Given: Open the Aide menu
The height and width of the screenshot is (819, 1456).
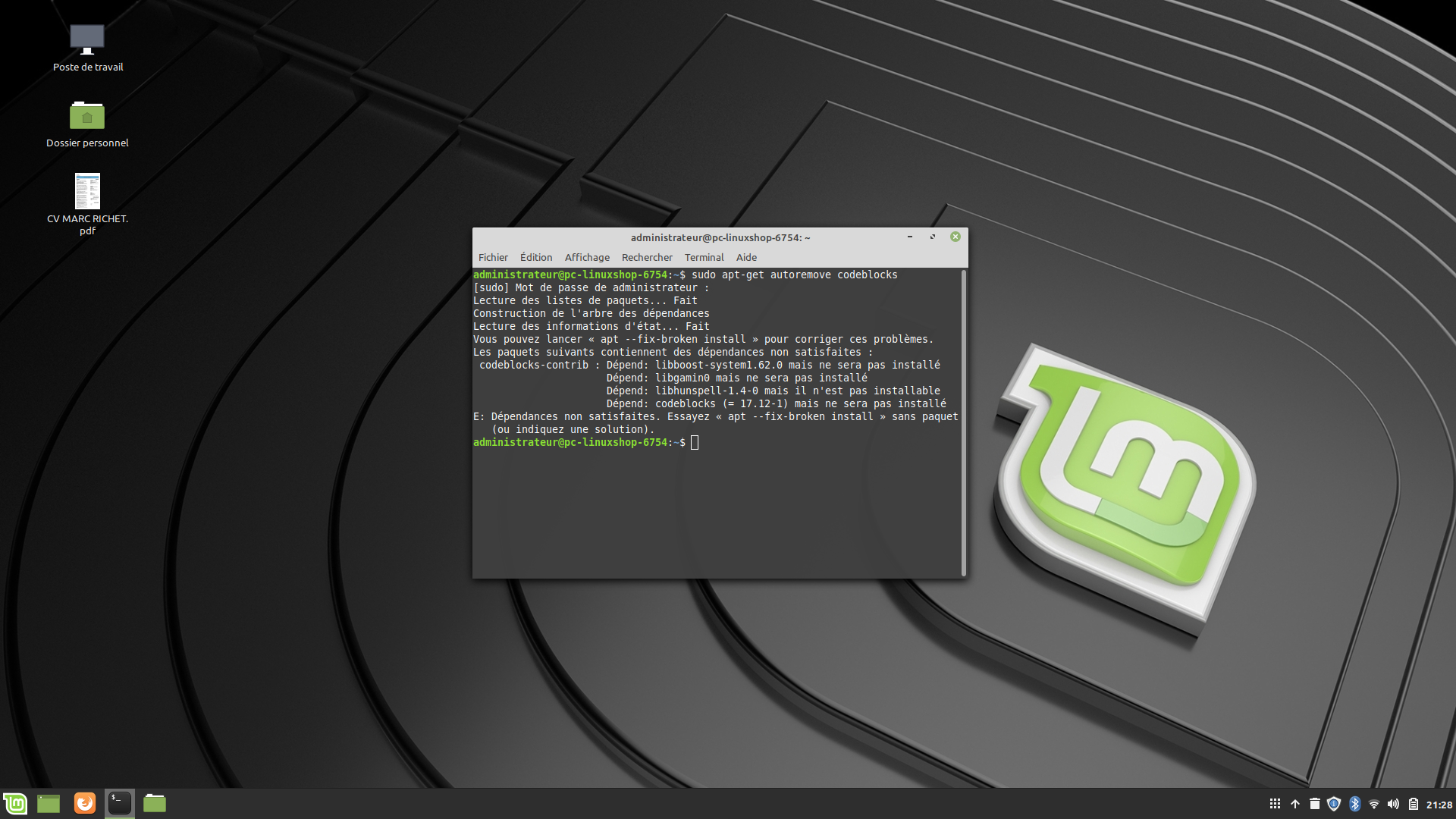Looking at the screenshot, I should point(746,257).
